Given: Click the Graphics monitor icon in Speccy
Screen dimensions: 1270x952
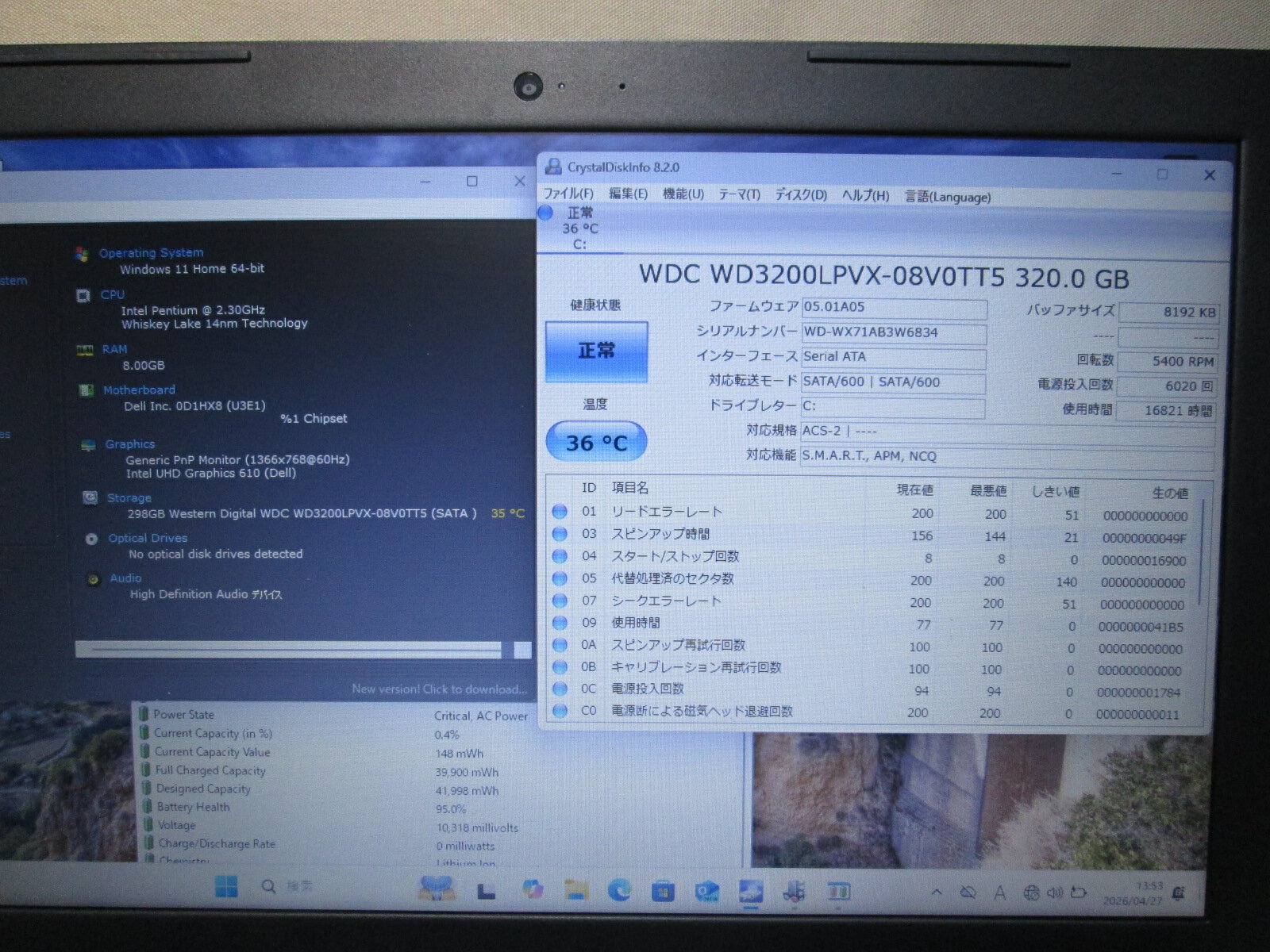Looking at the screenshot, I should click(88, 445).
